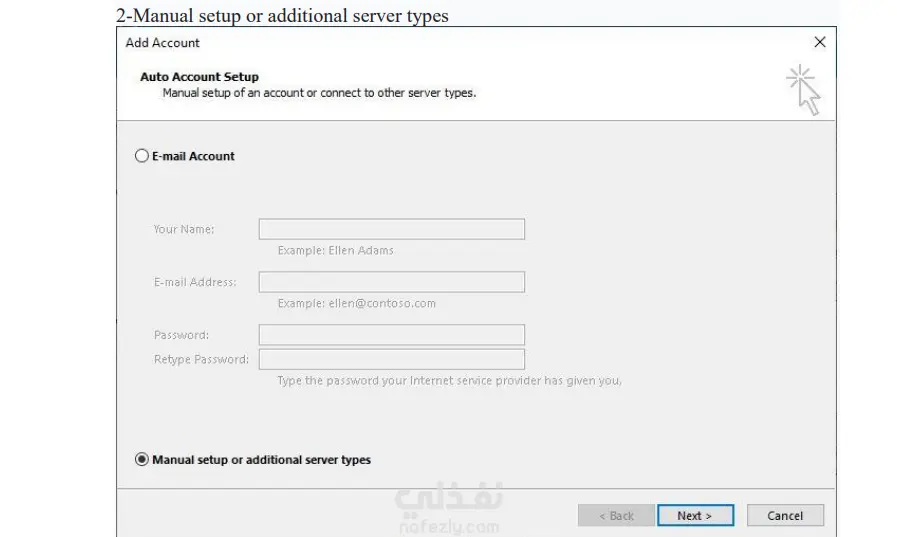Click the cursor click icon in the header
Viewport: 897px width, 537px height.
point(803,89)
